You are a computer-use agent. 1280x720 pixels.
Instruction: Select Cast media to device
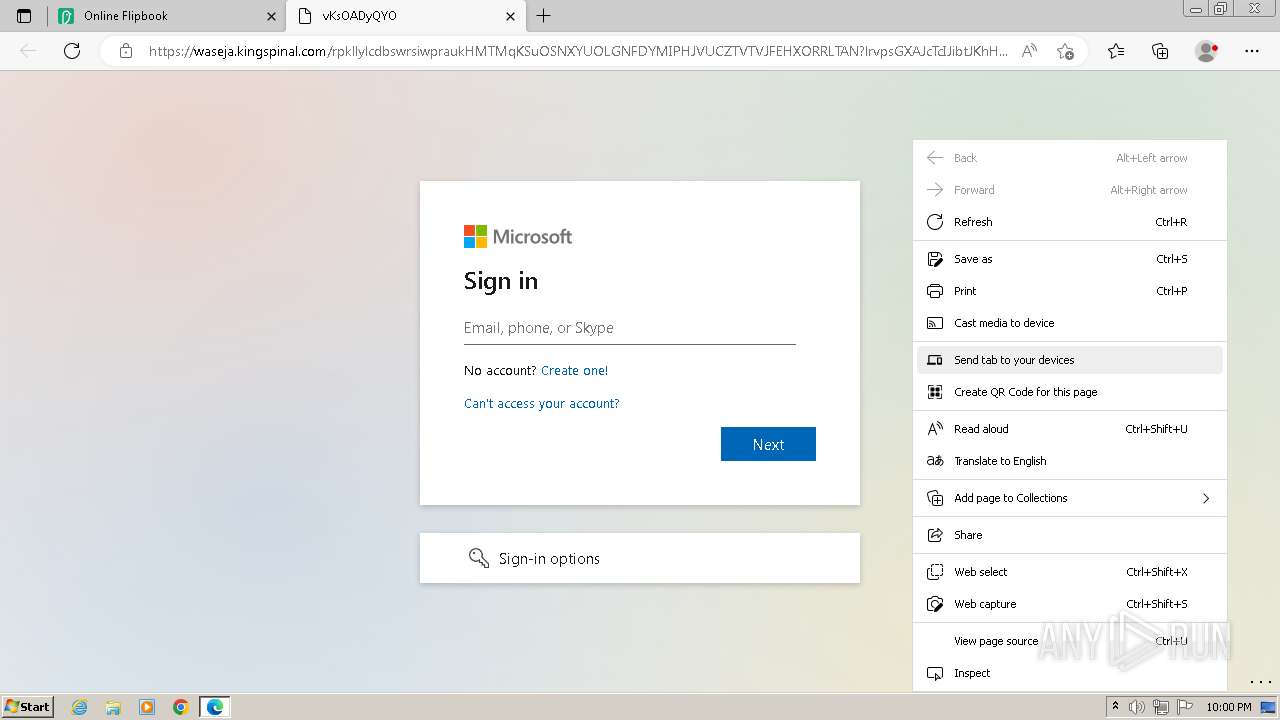tap(1070, 323)
